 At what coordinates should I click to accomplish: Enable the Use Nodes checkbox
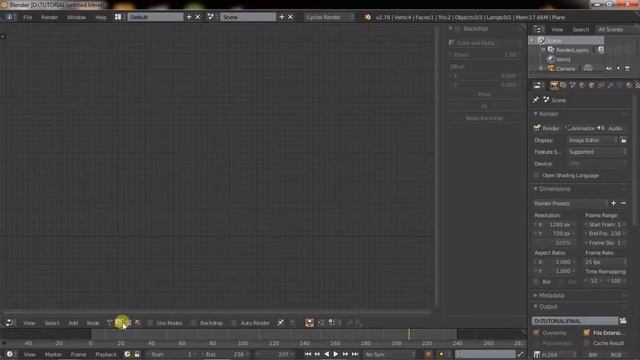[150, 323]
